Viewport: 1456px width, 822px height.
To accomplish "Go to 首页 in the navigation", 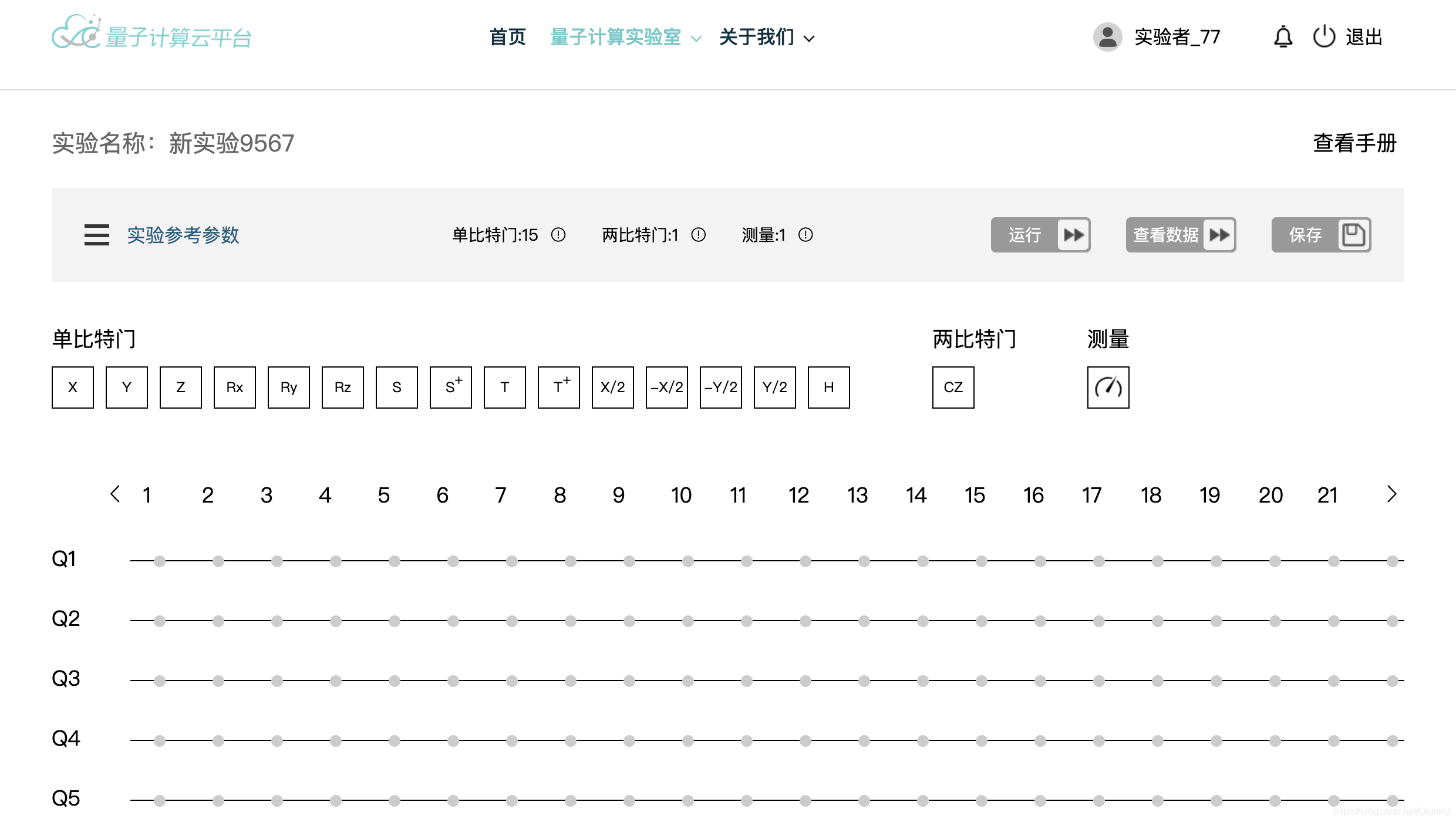I will (507, 37).
